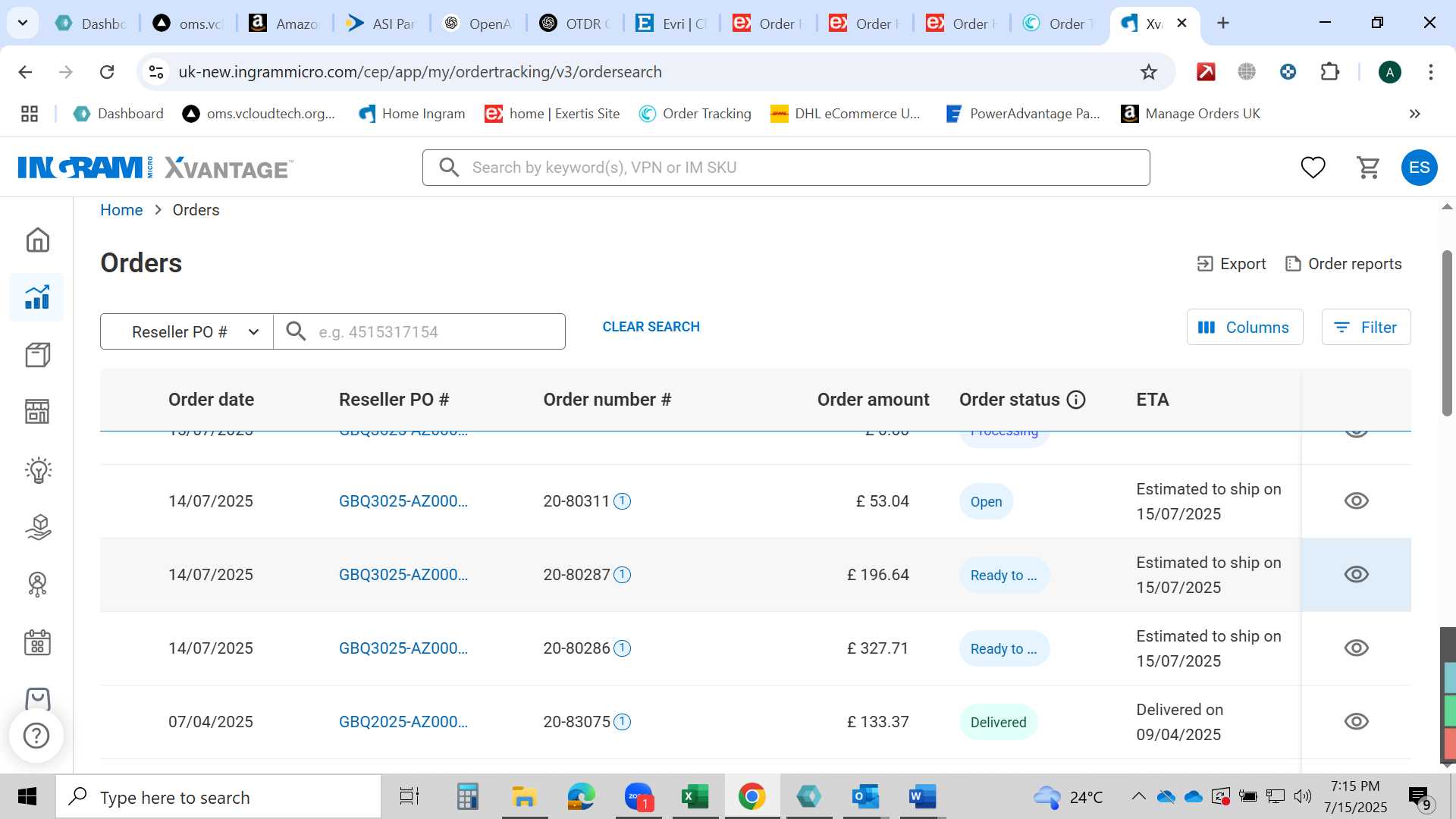This screenshot has width=1456, height=819.
Task: Open the DHL eCommerce bookmark
Action: pyautogui.click(x=846, y=114)
